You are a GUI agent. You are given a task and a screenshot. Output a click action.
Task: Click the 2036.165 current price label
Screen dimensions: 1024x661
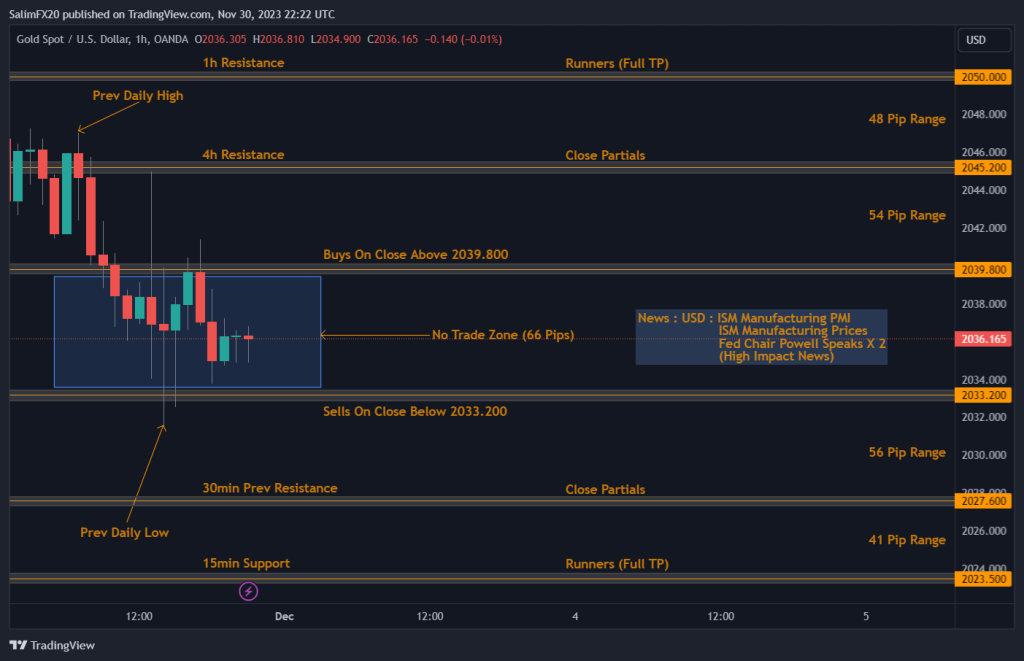point(983,339)
